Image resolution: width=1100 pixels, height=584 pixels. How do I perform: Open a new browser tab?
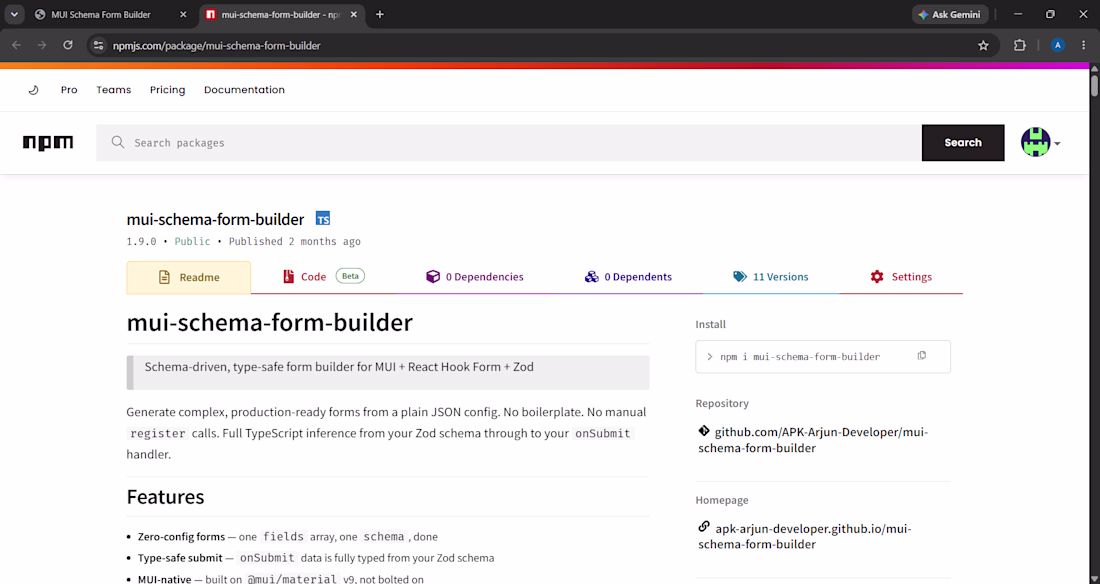pos(380,14)
